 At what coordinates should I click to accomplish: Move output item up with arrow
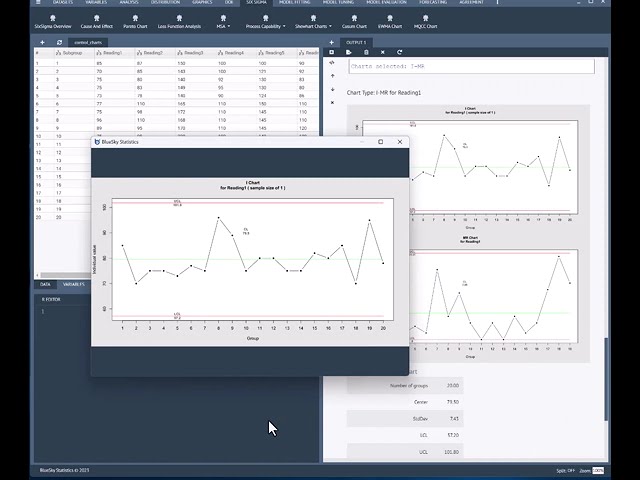coord(332,76)
